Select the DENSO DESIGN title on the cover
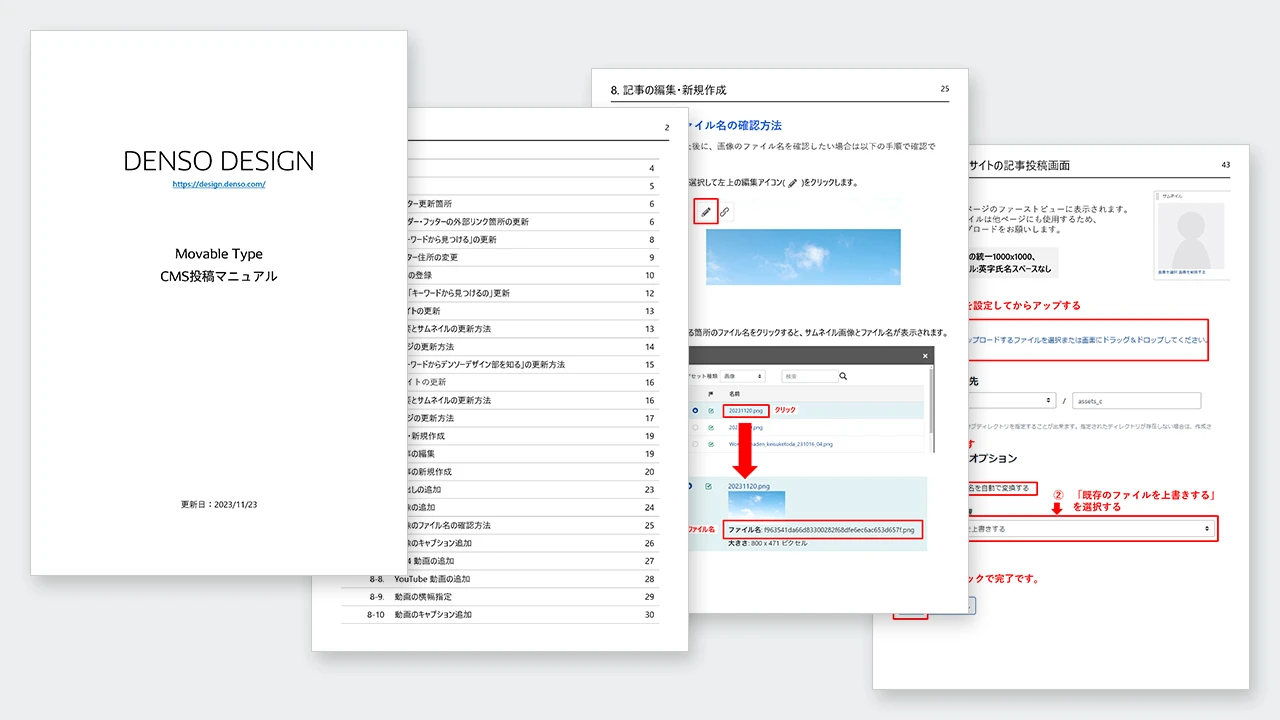The image size is (1280, 720). click(x=219, y=161)
